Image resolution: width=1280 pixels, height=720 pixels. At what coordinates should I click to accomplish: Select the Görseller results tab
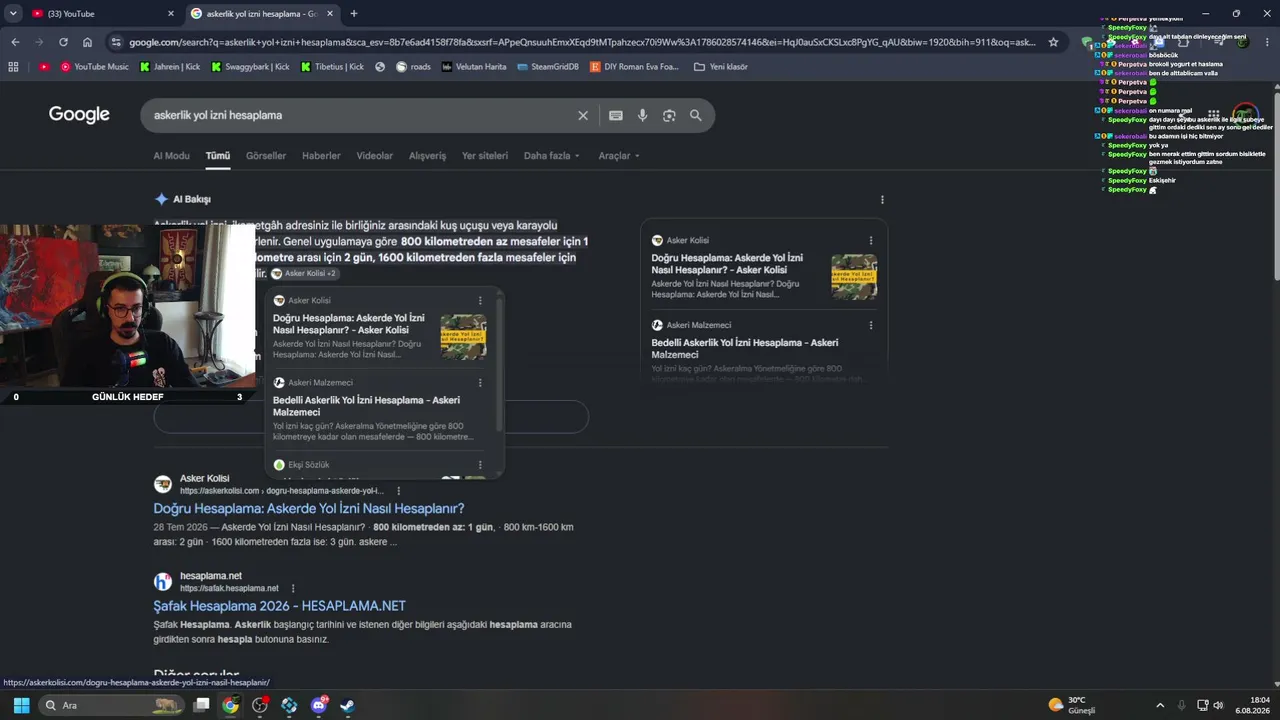click(266, 156)
